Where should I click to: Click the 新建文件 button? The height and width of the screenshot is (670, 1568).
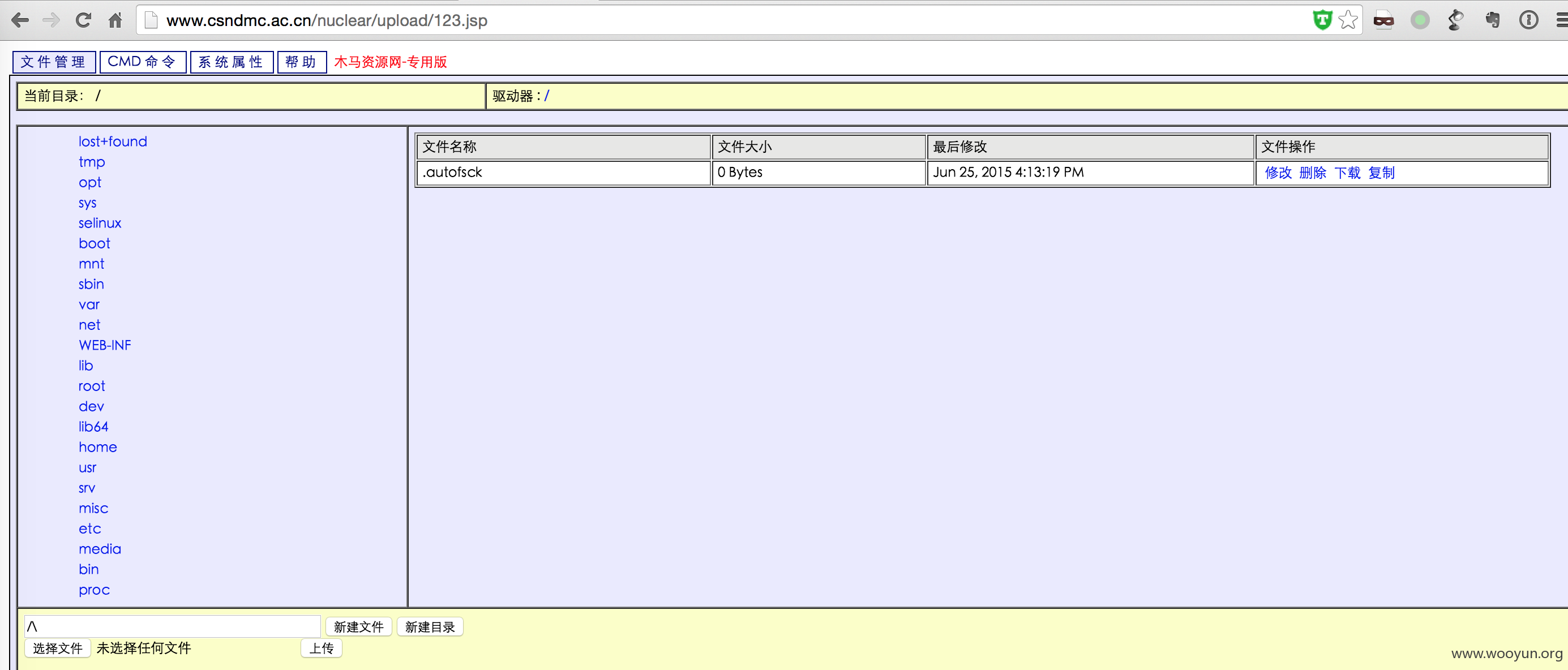coord(358,627)
